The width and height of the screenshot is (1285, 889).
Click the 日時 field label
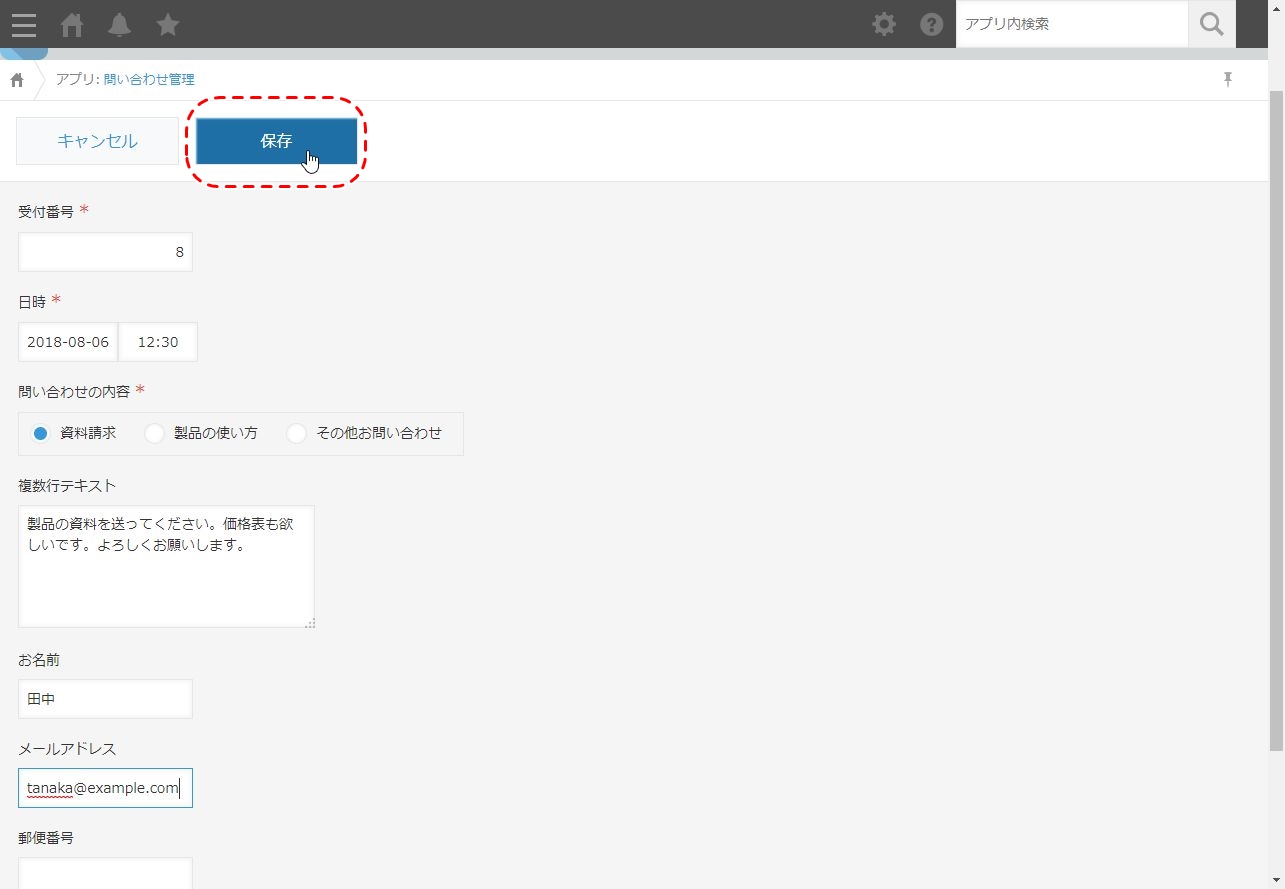[32, 302]
